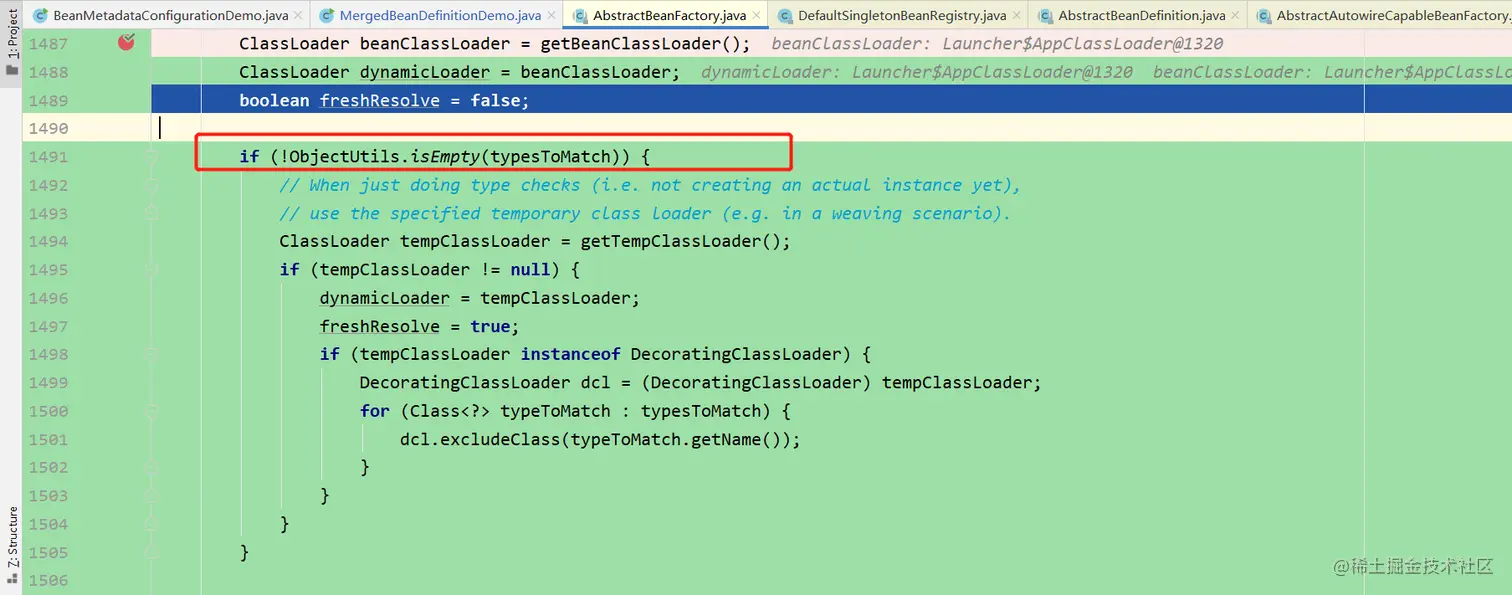Click the freshResolve variable on line 1489
Image resolution: width=1512 pixels, height=595 pixels.
[380, 100]
